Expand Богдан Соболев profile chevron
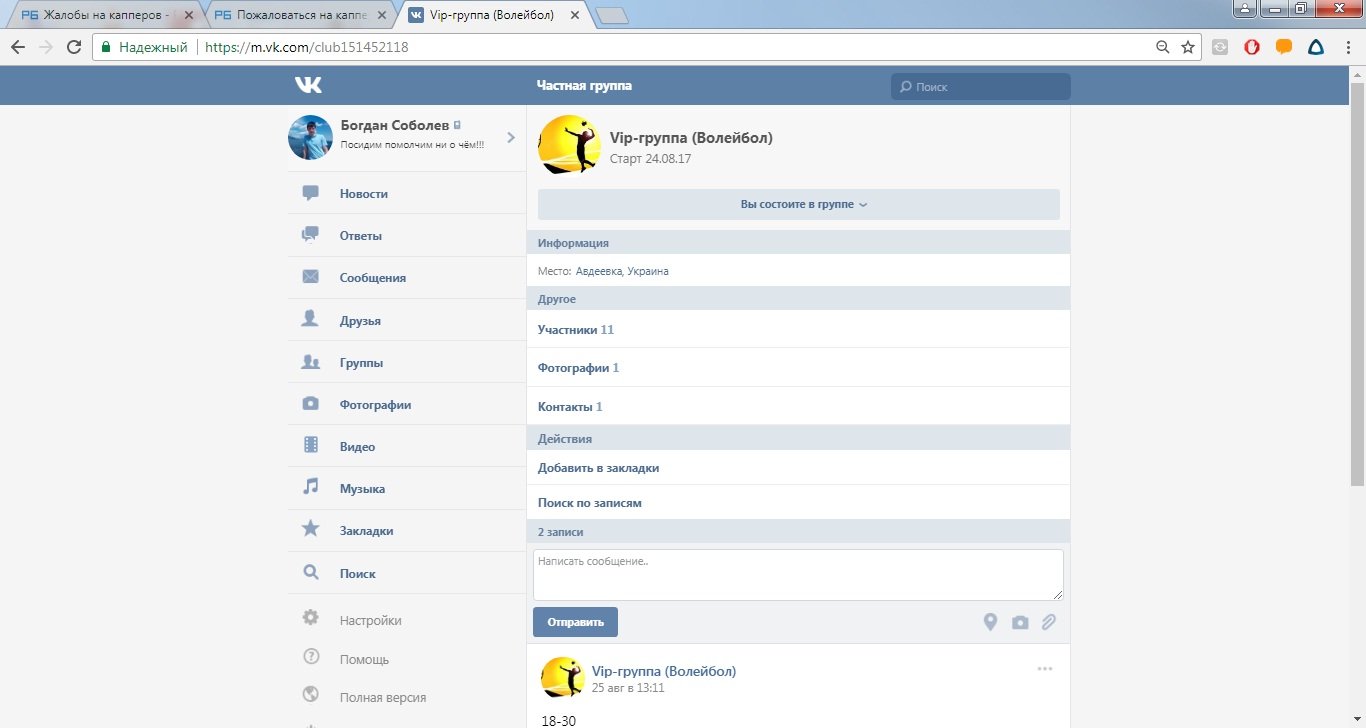Screen dimensions: 1366x728 point(511,137)
